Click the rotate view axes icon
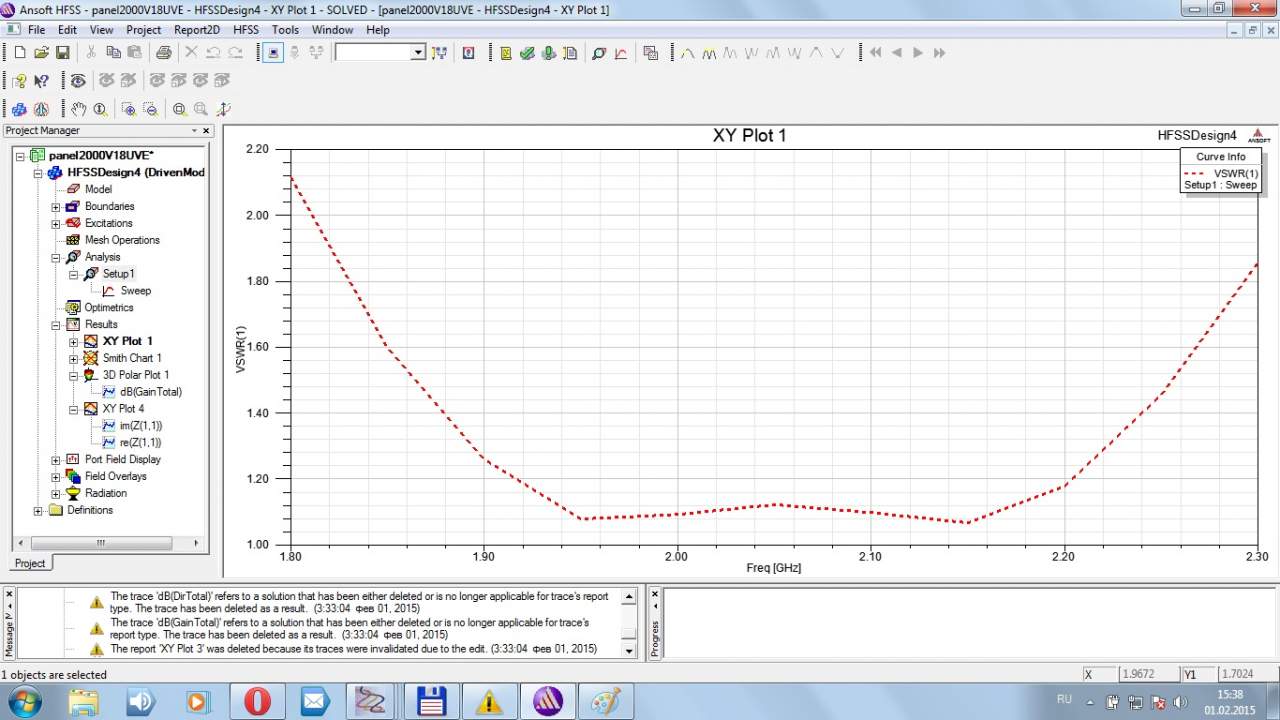This screenshot has width=1280, height=720. point(223,109)
